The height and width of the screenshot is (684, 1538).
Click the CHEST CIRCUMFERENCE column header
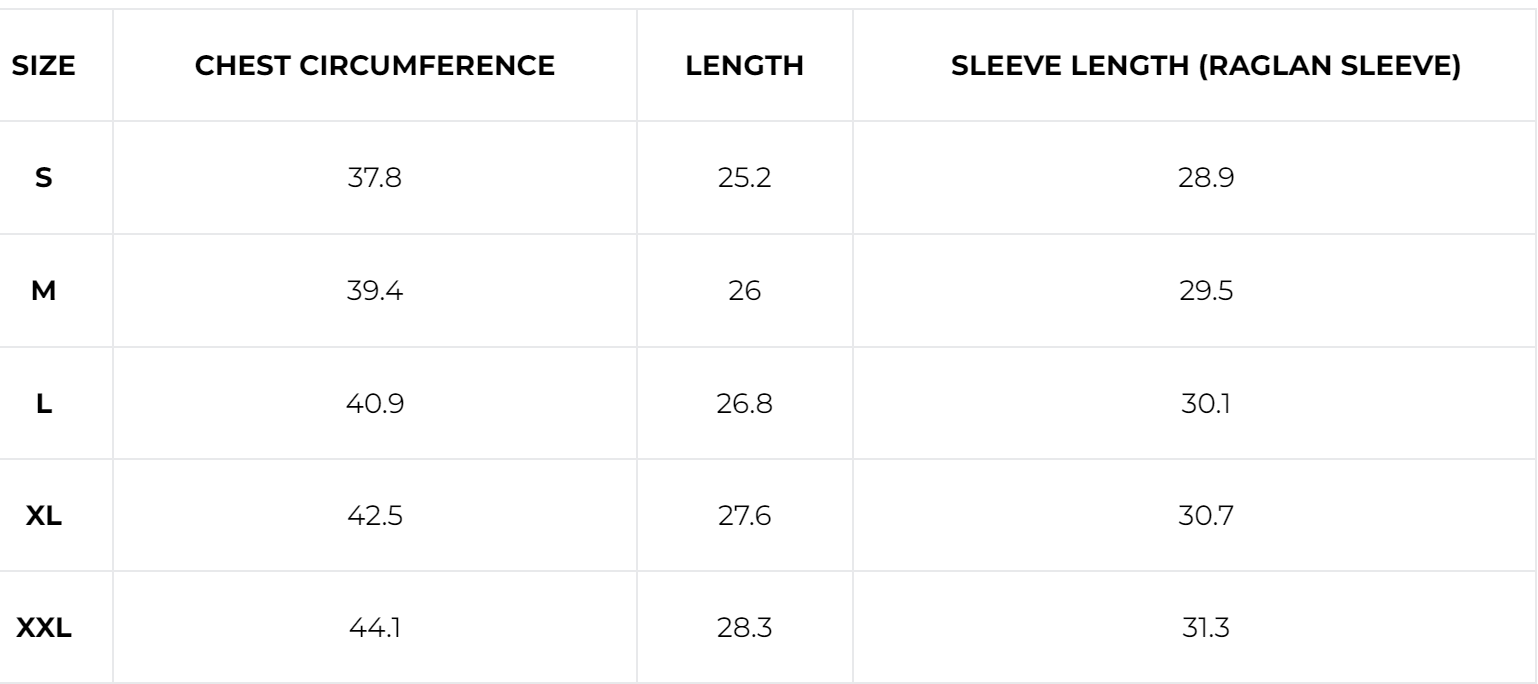tap(375, 66)
